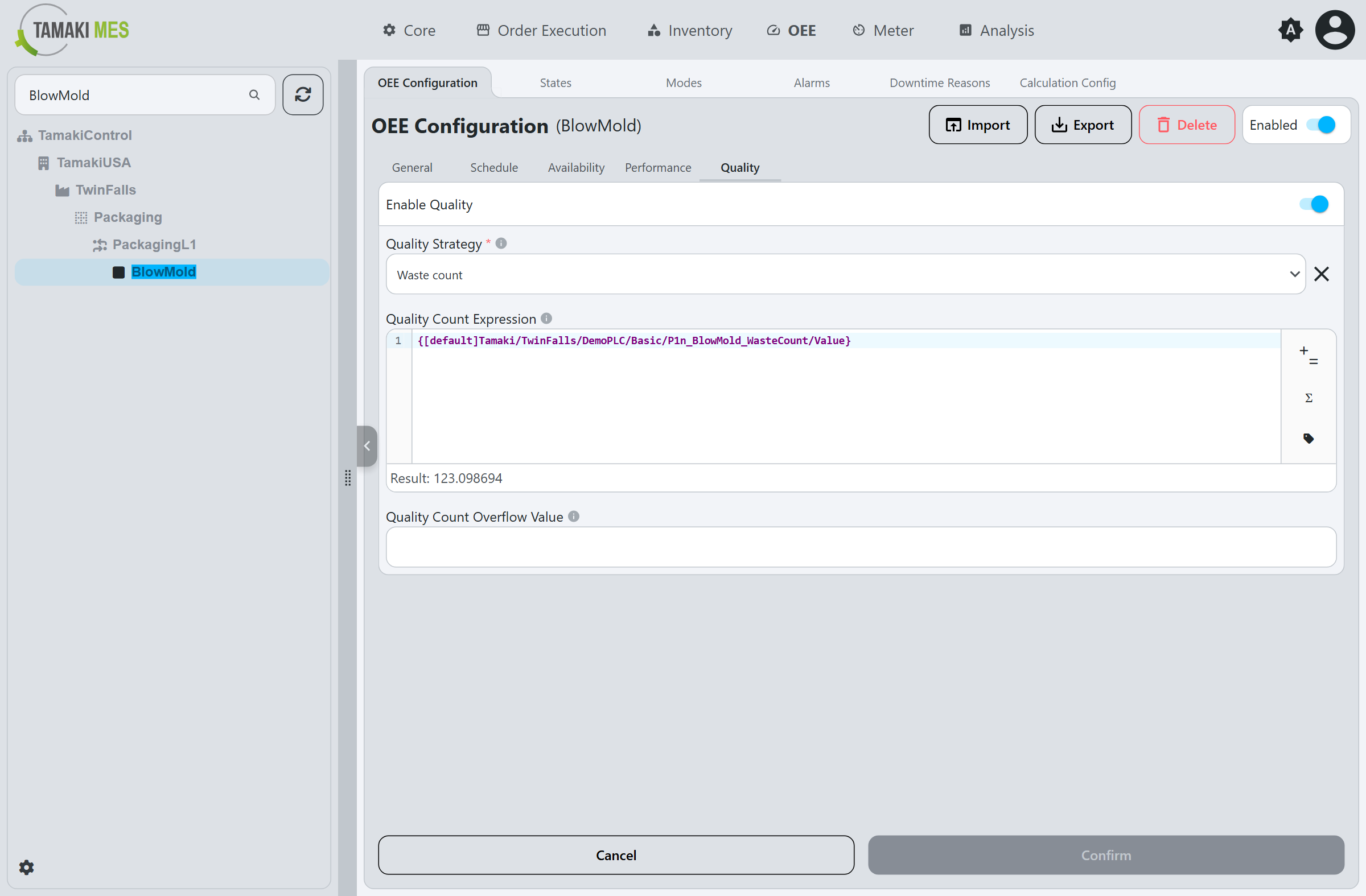Open the operators helper in expression editor

click(1309, 356)
